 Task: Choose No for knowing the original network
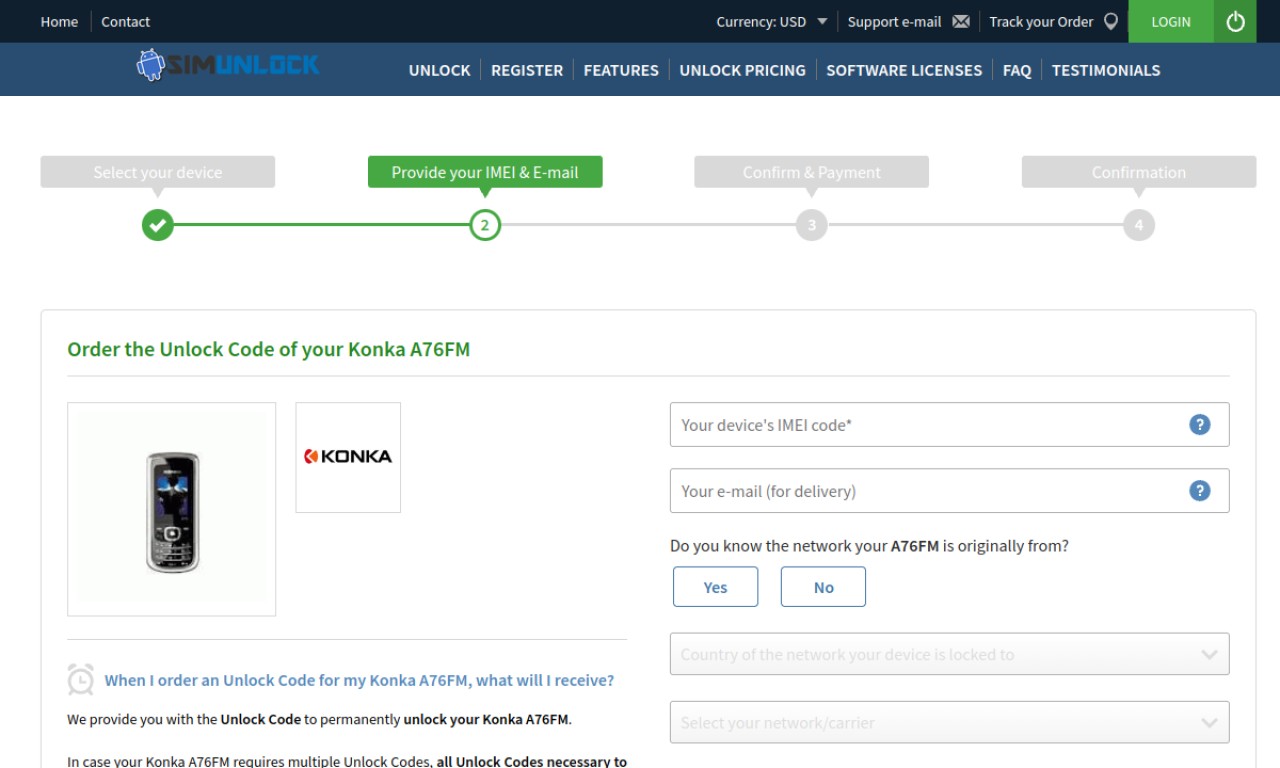pyautogui.click(x=823, y=587)
